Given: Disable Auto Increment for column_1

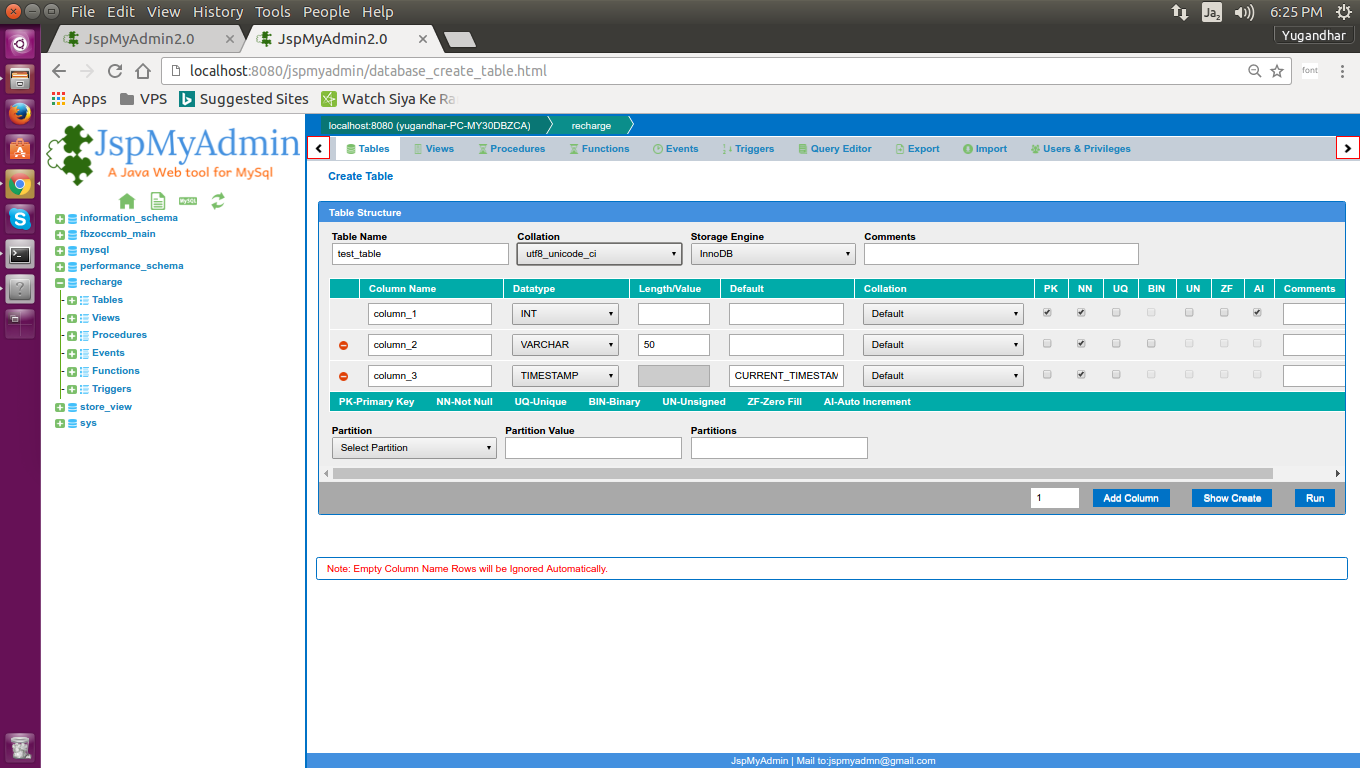Looking at the screenshot, I should click(1259, 312).
